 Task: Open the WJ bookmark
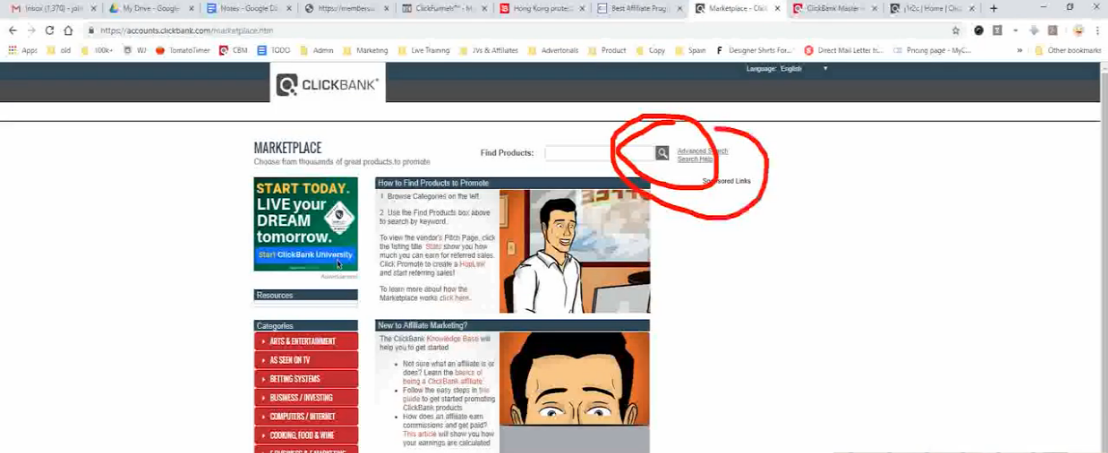136,50
